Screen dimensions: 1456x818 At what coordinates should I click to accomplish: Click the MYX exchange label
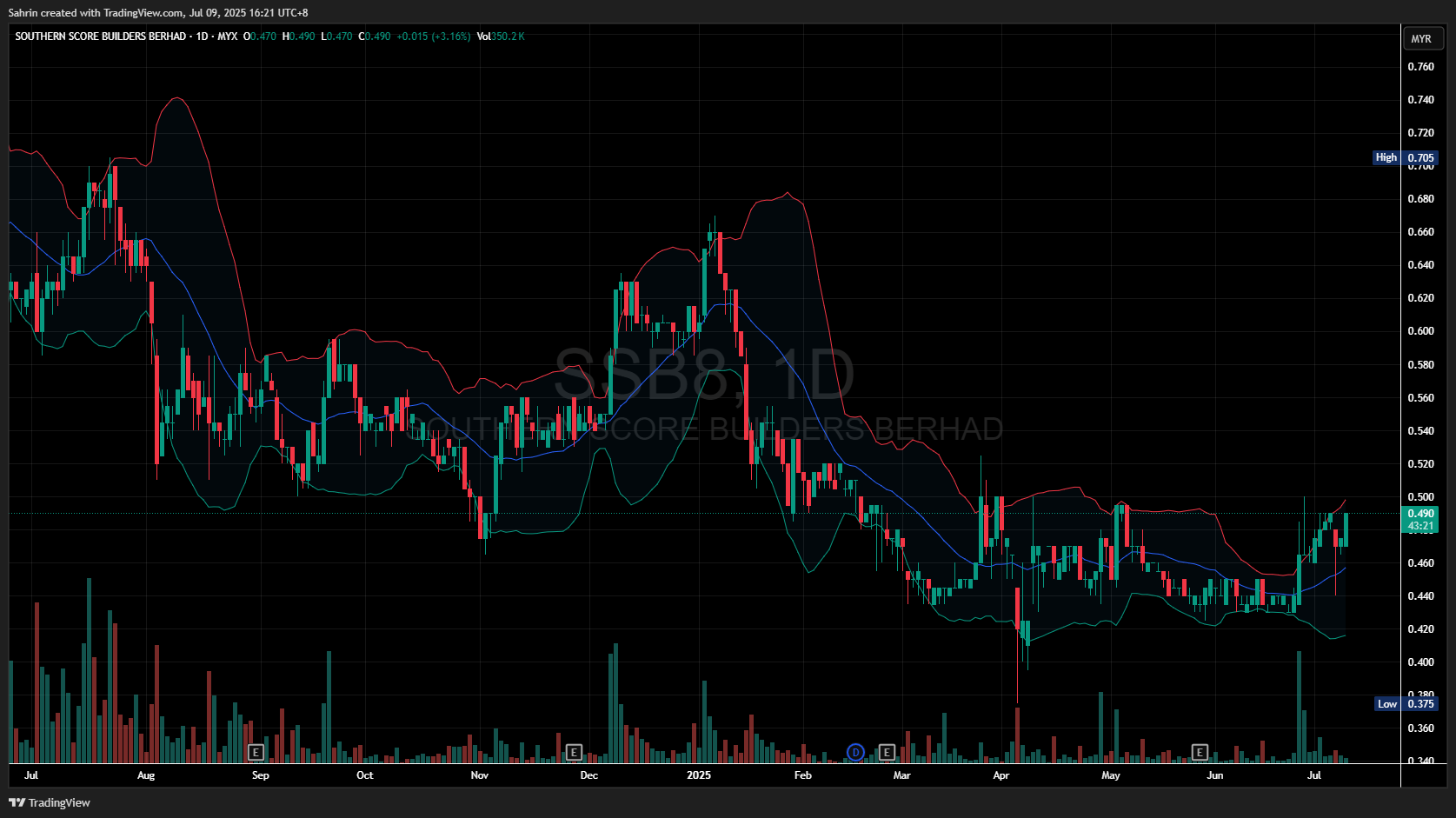click(227, 37)
